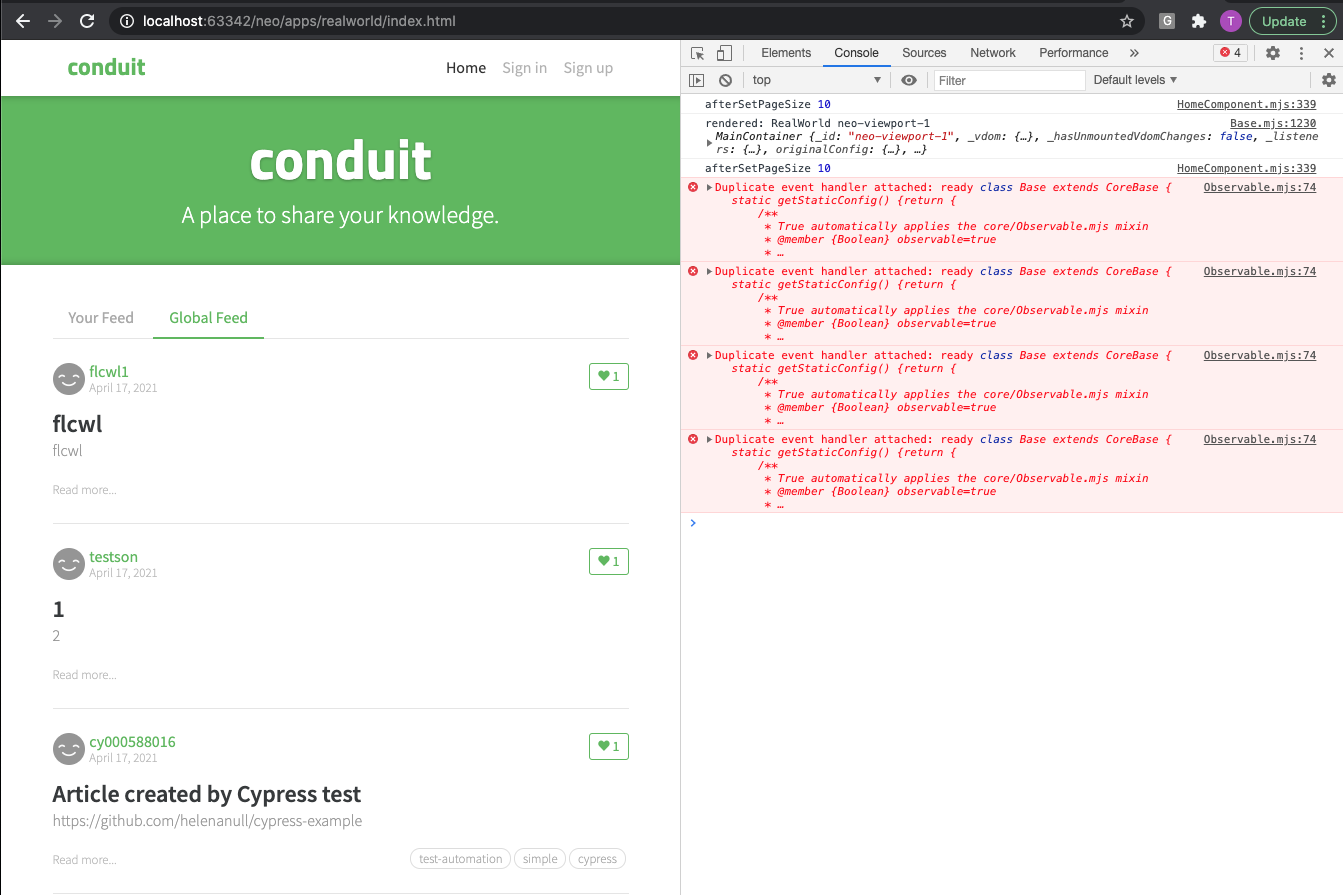Expand the fourth Duplicate event handler error
This screenshot has width=1343, height=895.
[x=710, y=439]
